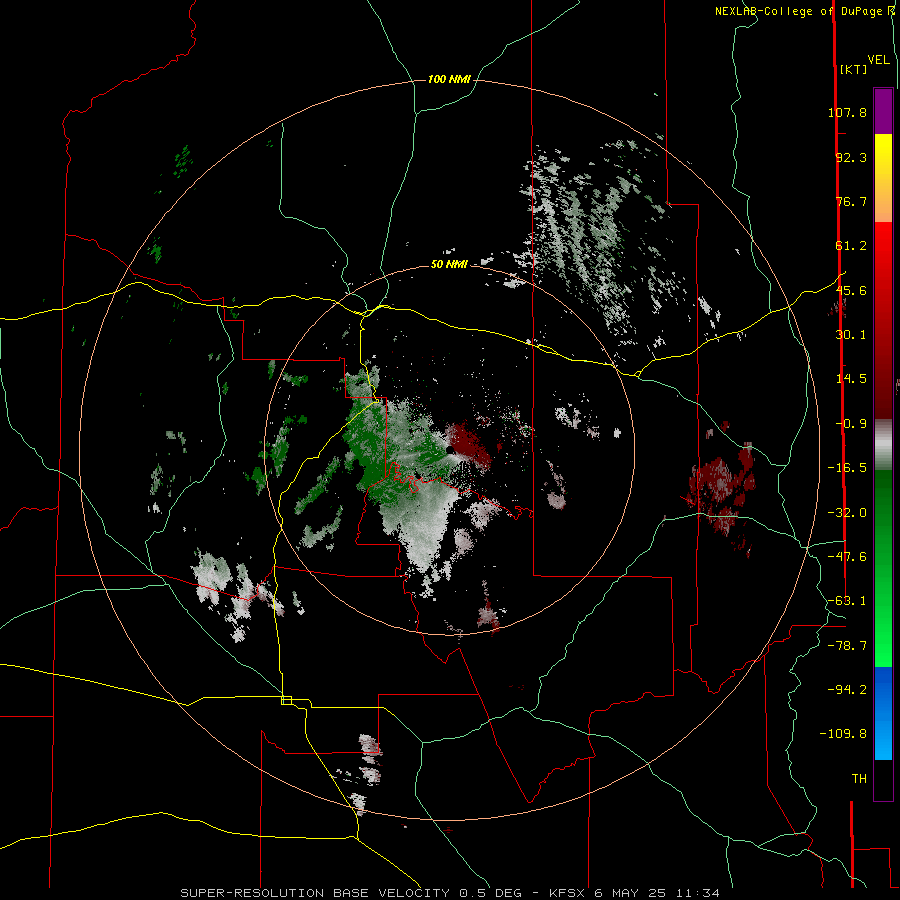The image size is (900, 900).
Task: Click the "TH" legend label
Action: click(x=859, y=779)
